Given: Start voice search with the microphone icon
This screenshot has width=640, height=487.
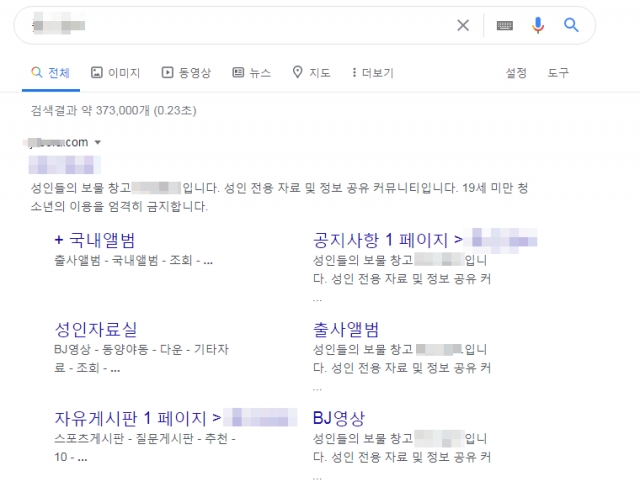Looking at the screenshot, I should [x=538, y=25].
